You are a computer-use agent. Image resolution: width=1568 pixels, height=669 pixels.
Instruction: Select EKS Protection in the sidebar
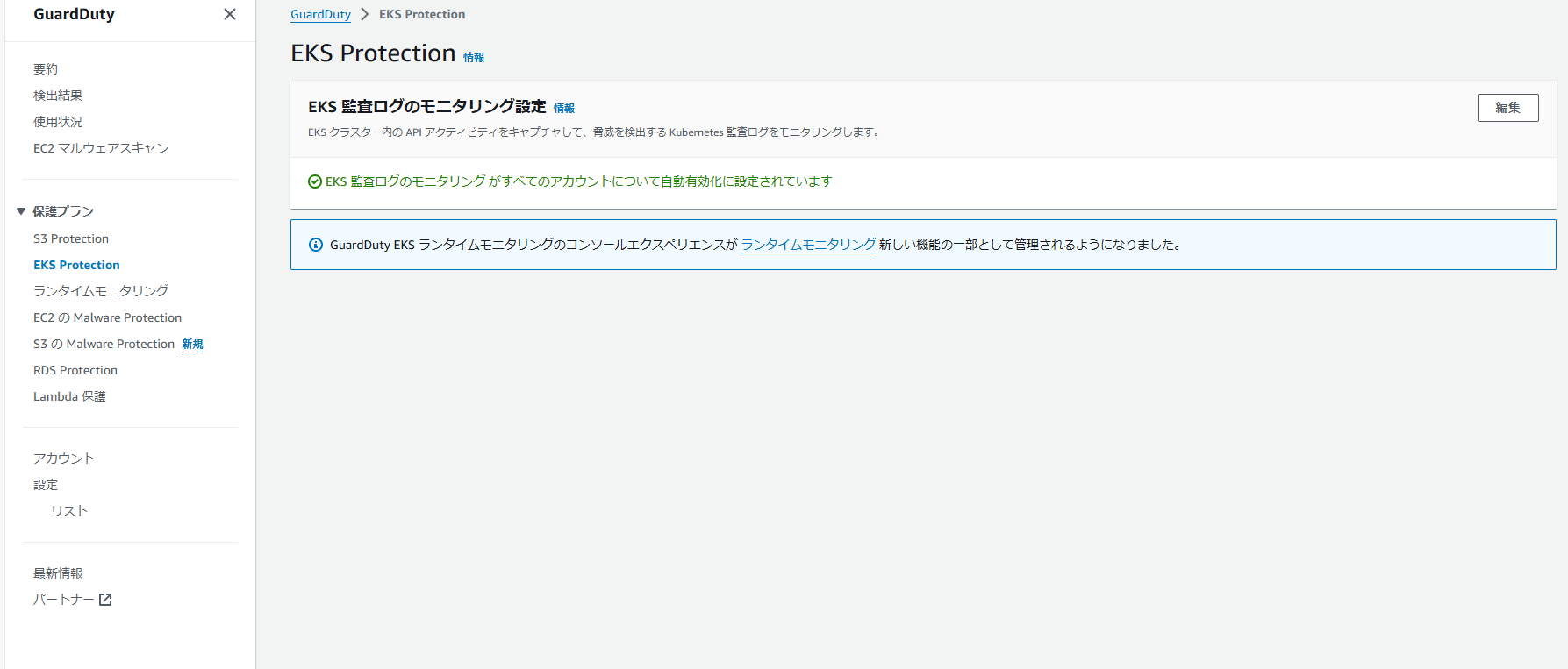click(x=76, y=265)
